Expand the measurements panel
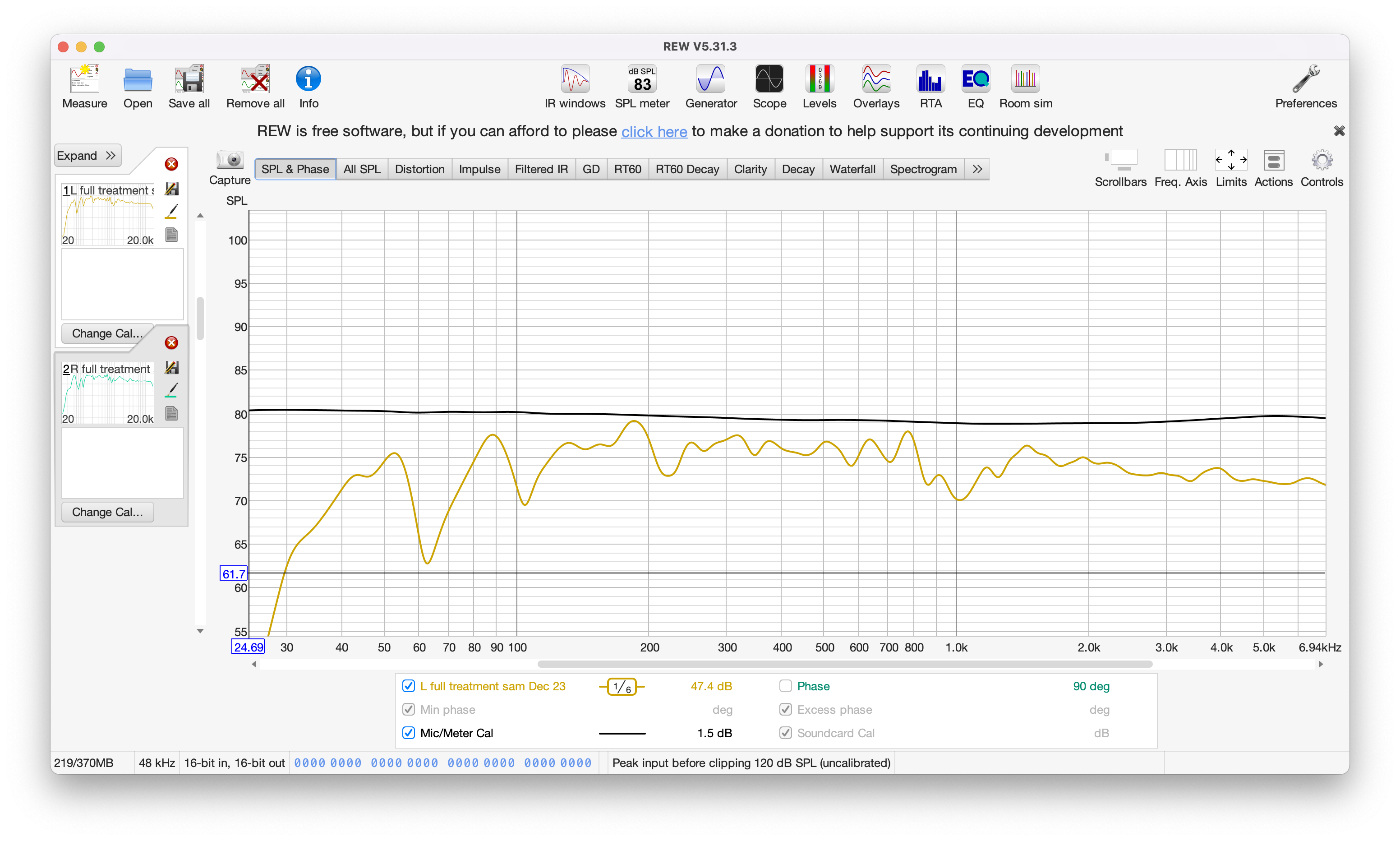1400x841 pixels. (x=87, y=156)
